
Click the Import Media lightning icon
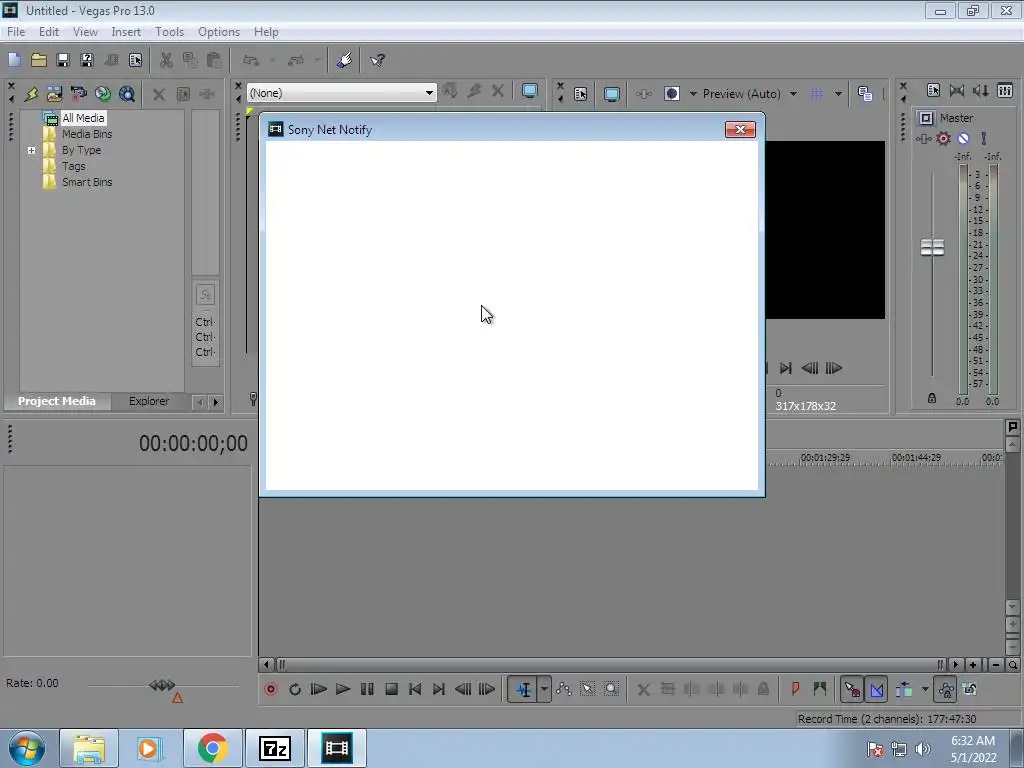coord(31,94)
